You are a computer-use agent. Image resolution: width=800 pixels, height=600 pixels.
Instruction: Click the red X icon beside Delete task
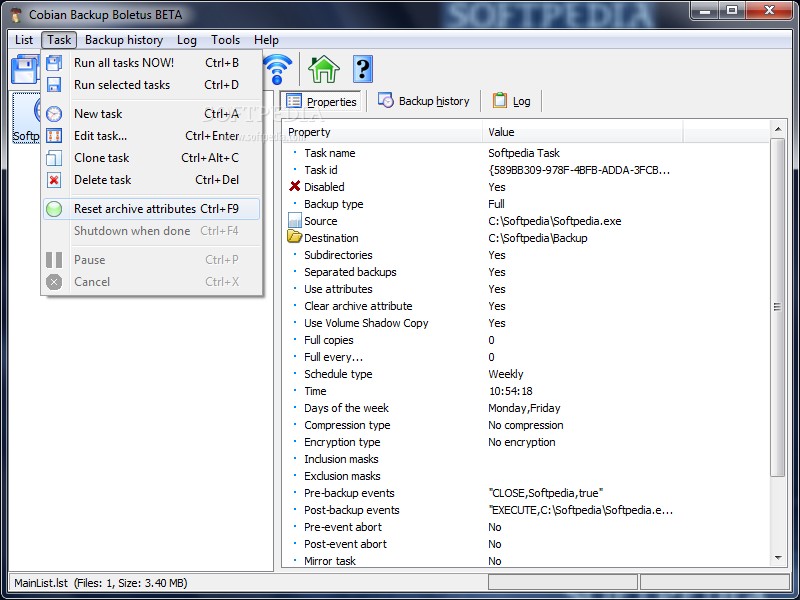54,180
